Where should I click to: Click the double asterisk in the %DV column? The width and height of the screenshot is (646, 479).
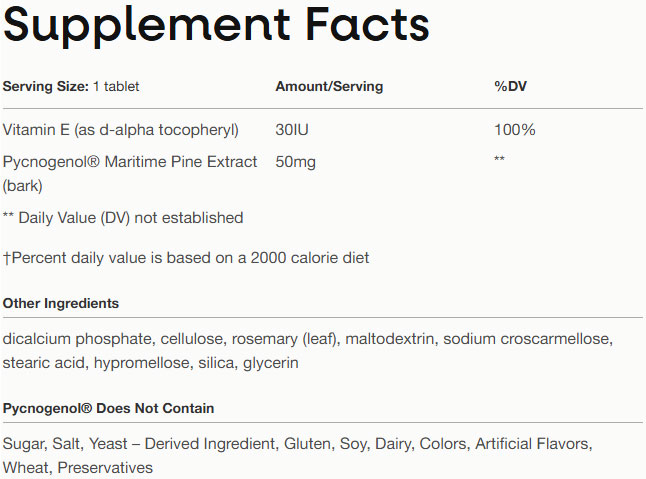[499, 161]
